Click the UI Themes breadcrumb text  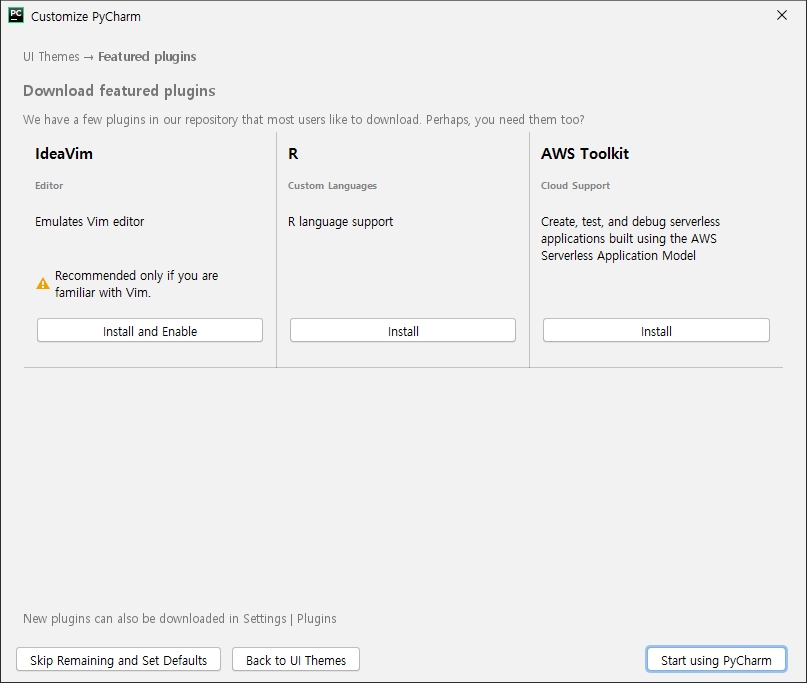pyautogui.click(x=51, y=57)
